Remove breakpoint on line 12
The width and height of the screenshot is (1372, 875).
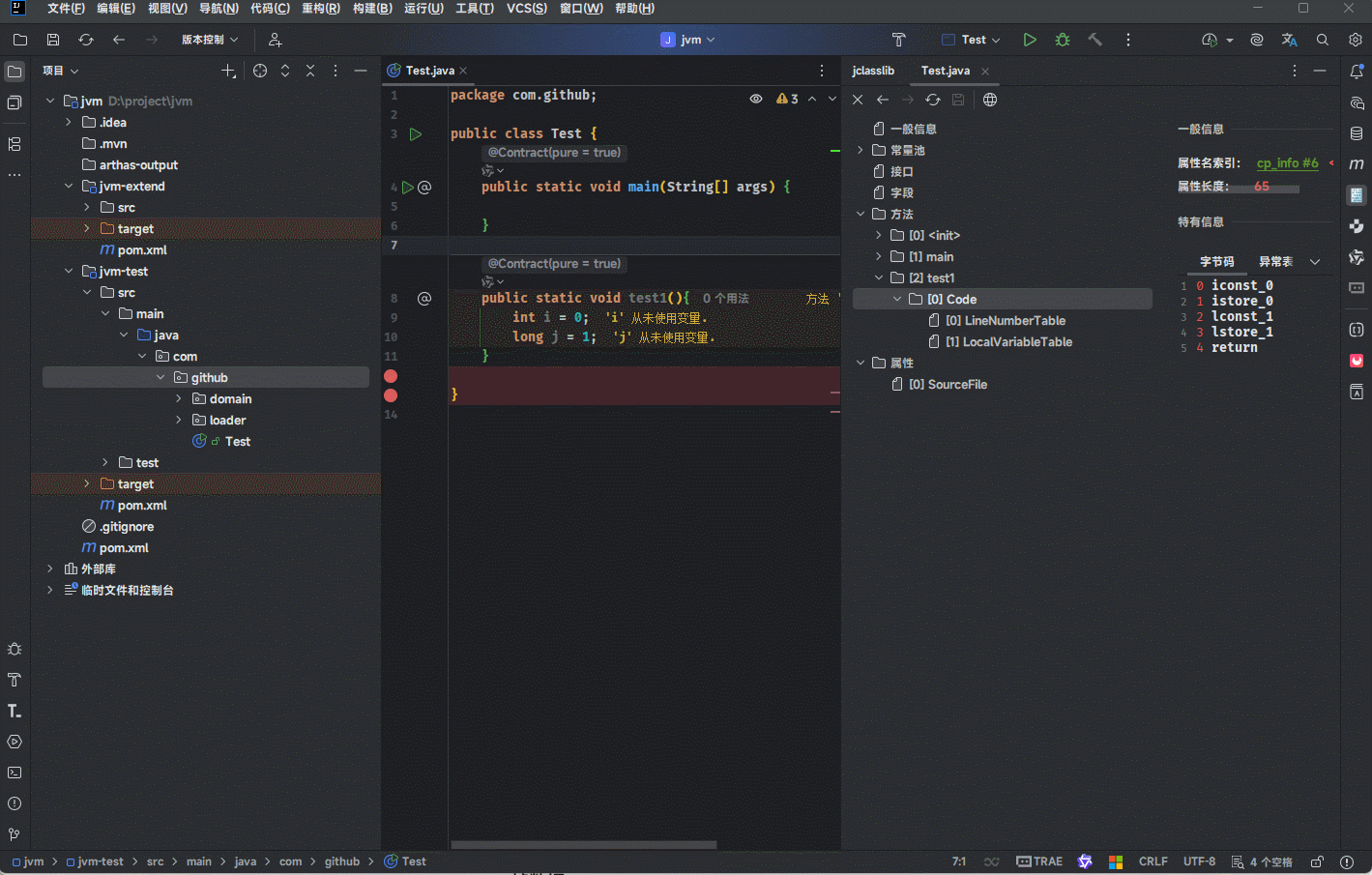(391, 376)
